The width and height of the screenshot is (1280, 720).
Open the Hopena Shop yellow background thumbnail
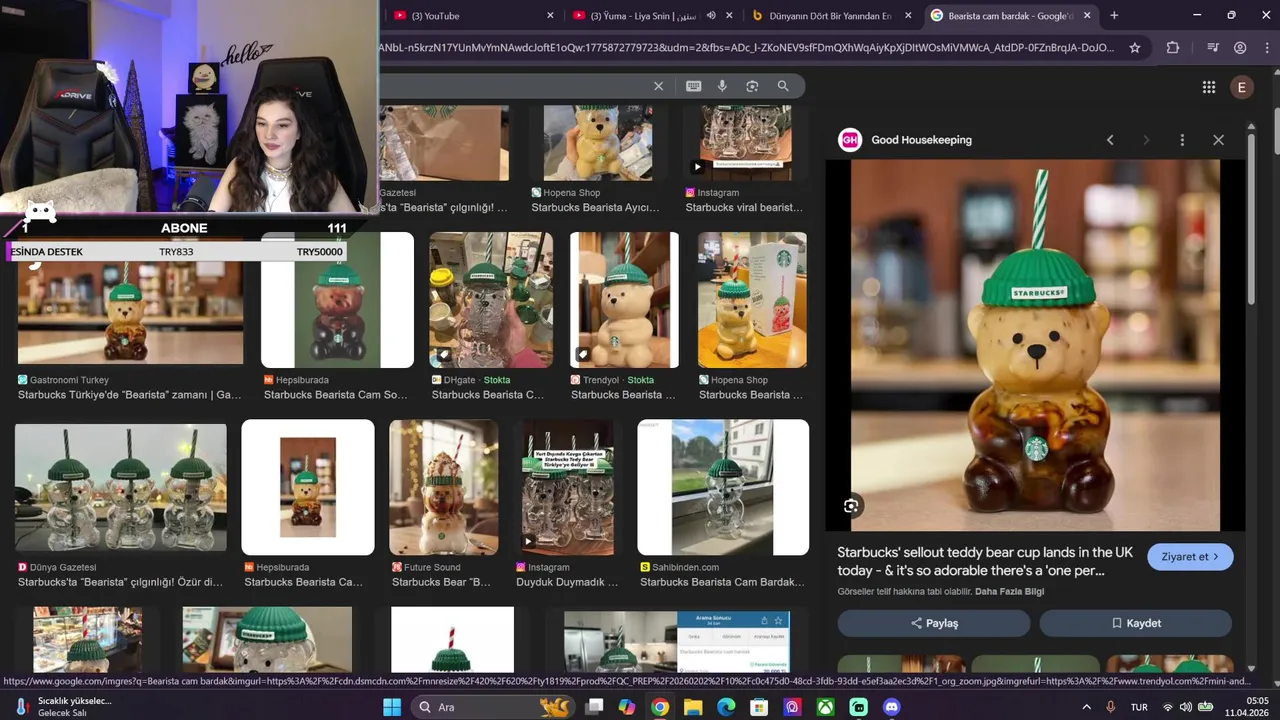pyautogui.click(x=752, y=300)
